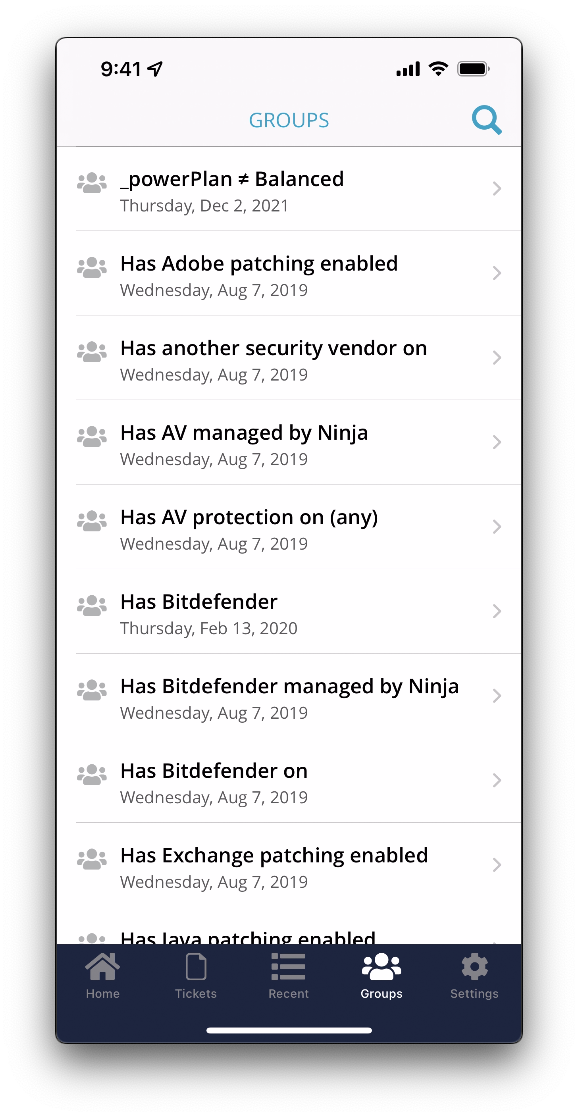
Task: Select the Has AV protection on (any) group
Action: [289, 526]
